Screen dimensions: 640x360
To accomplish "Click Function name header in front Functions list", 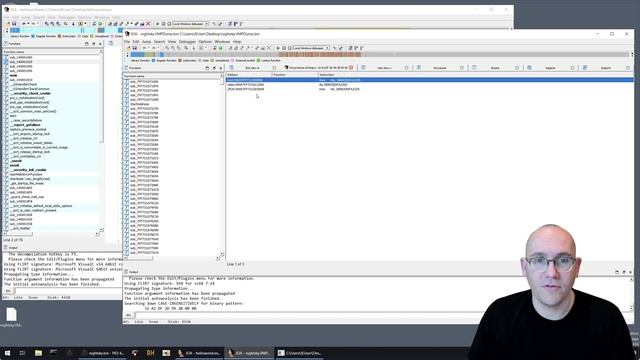I will (x=171, y=76).
